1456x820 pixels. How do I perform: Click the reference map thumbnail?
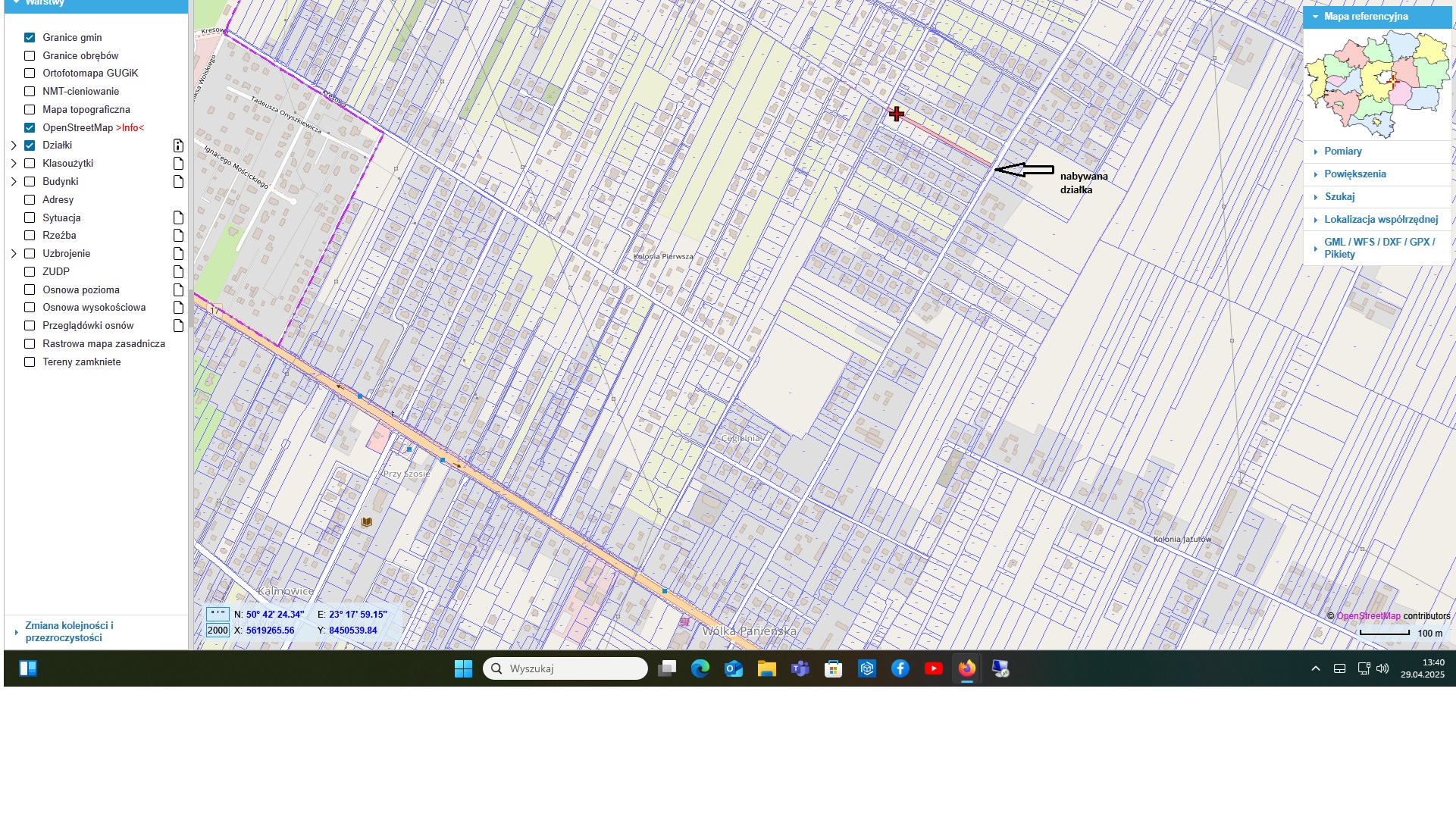point(1376,84)
